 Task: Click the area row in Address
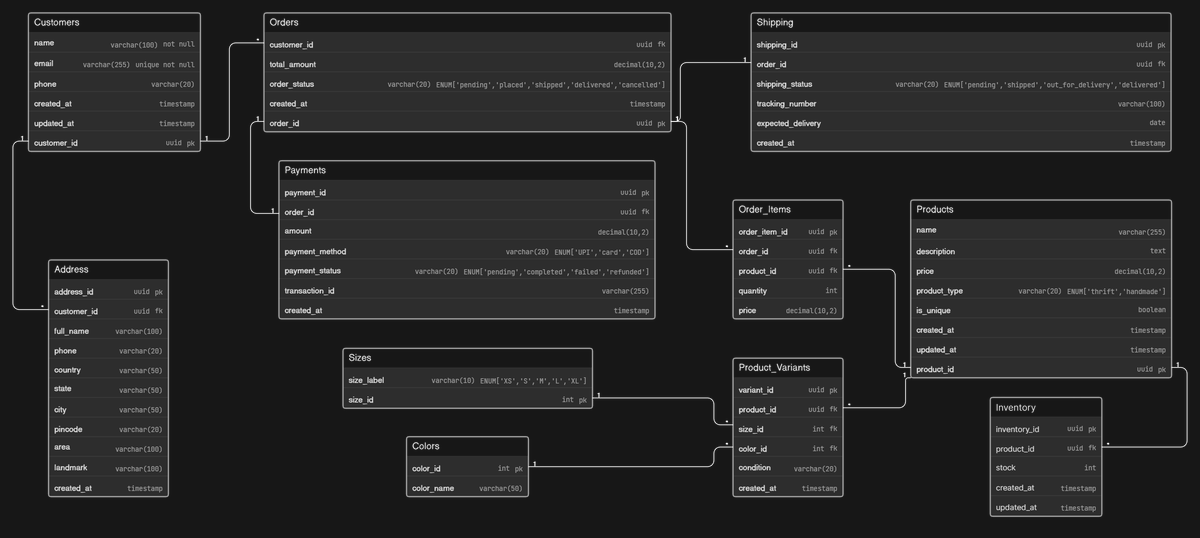109,448
